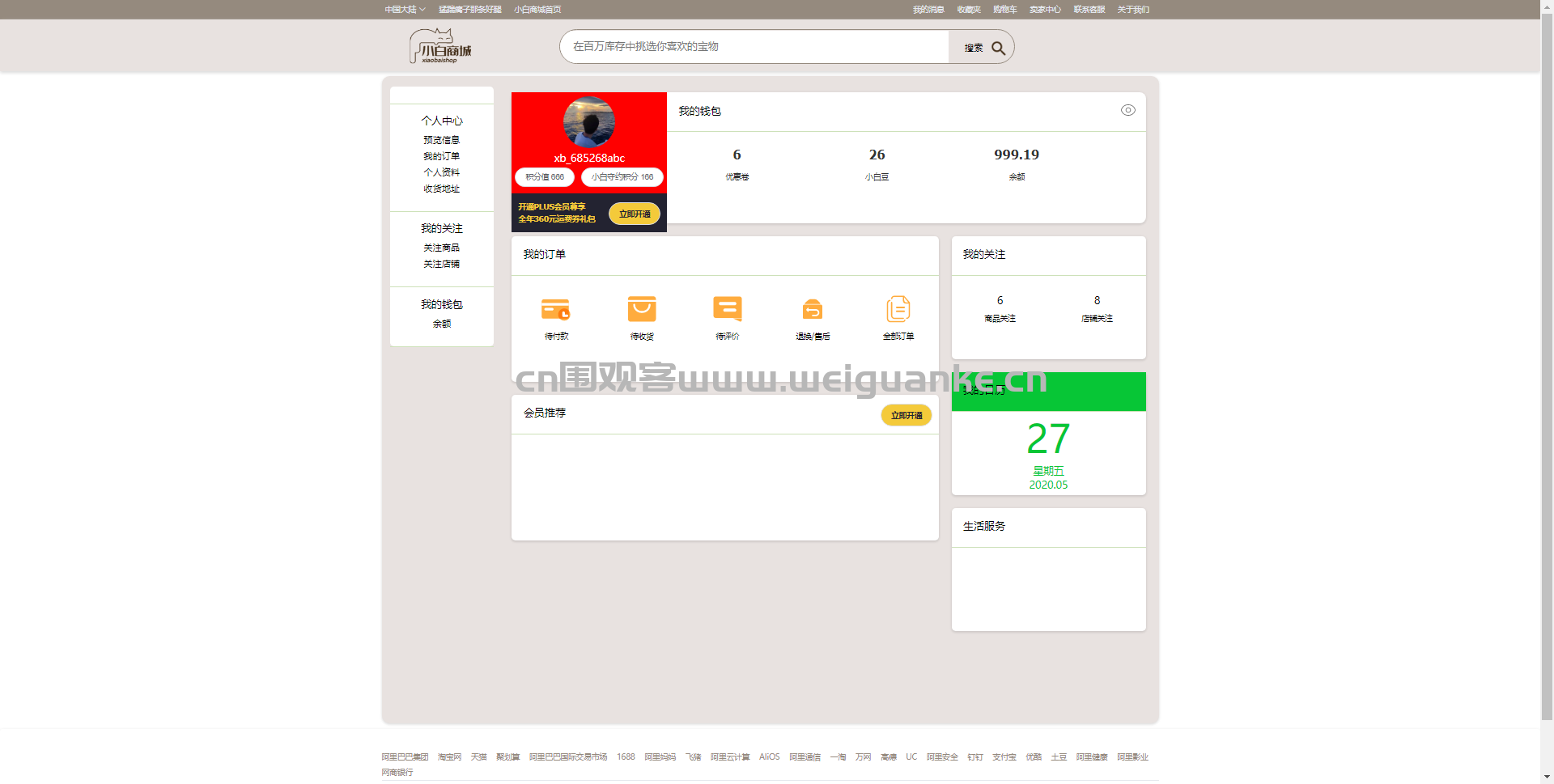Click 立即开通 in 会员推荐 panel
The width and height of the screenshot is (1554, 784).
pyautogui.click(x=906, y=415)
